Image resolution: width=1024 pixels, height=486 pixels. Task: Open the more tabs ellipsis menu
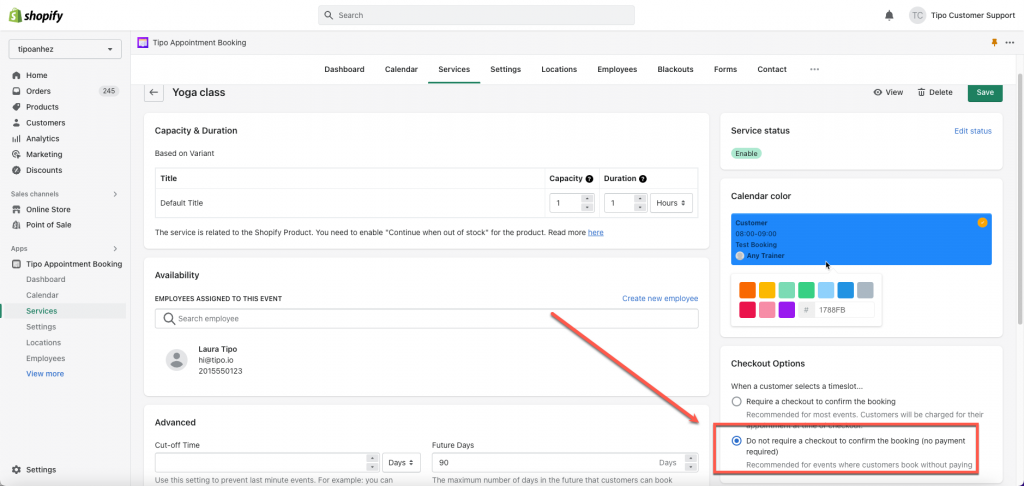[814, 69]
